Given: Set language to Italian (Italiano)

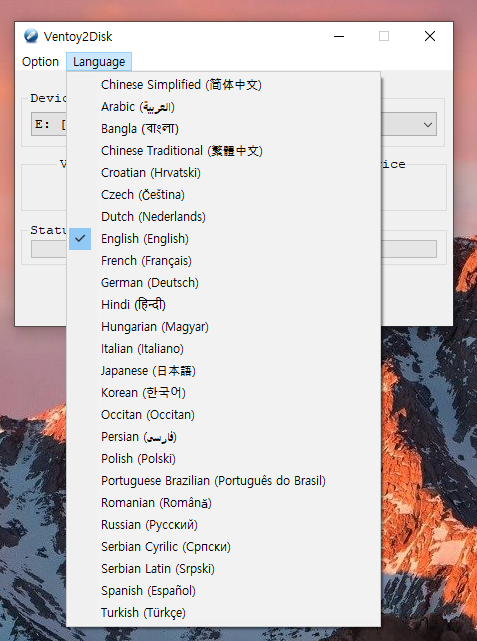Looking at the screenshot, I should point(224,349).
